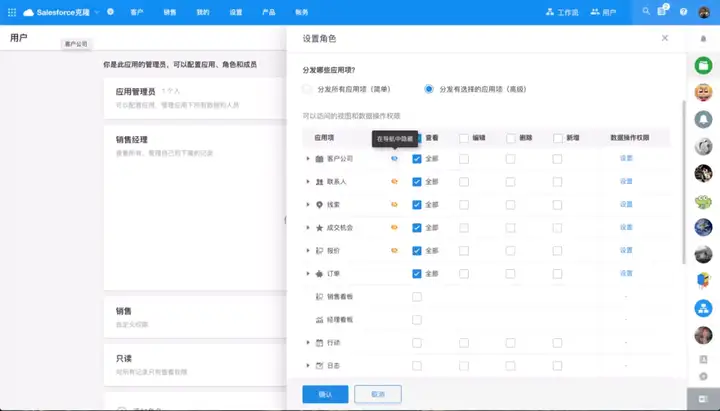The width and height of the screenshot is (720, 411).
Task: Open the 产品 menu in top bar
Action: (269, 12)
